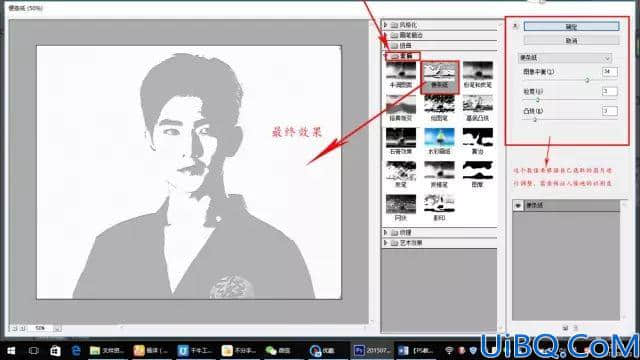Click the 取消 cancel button
Screen dimensions: 640x360
(571, 40)
